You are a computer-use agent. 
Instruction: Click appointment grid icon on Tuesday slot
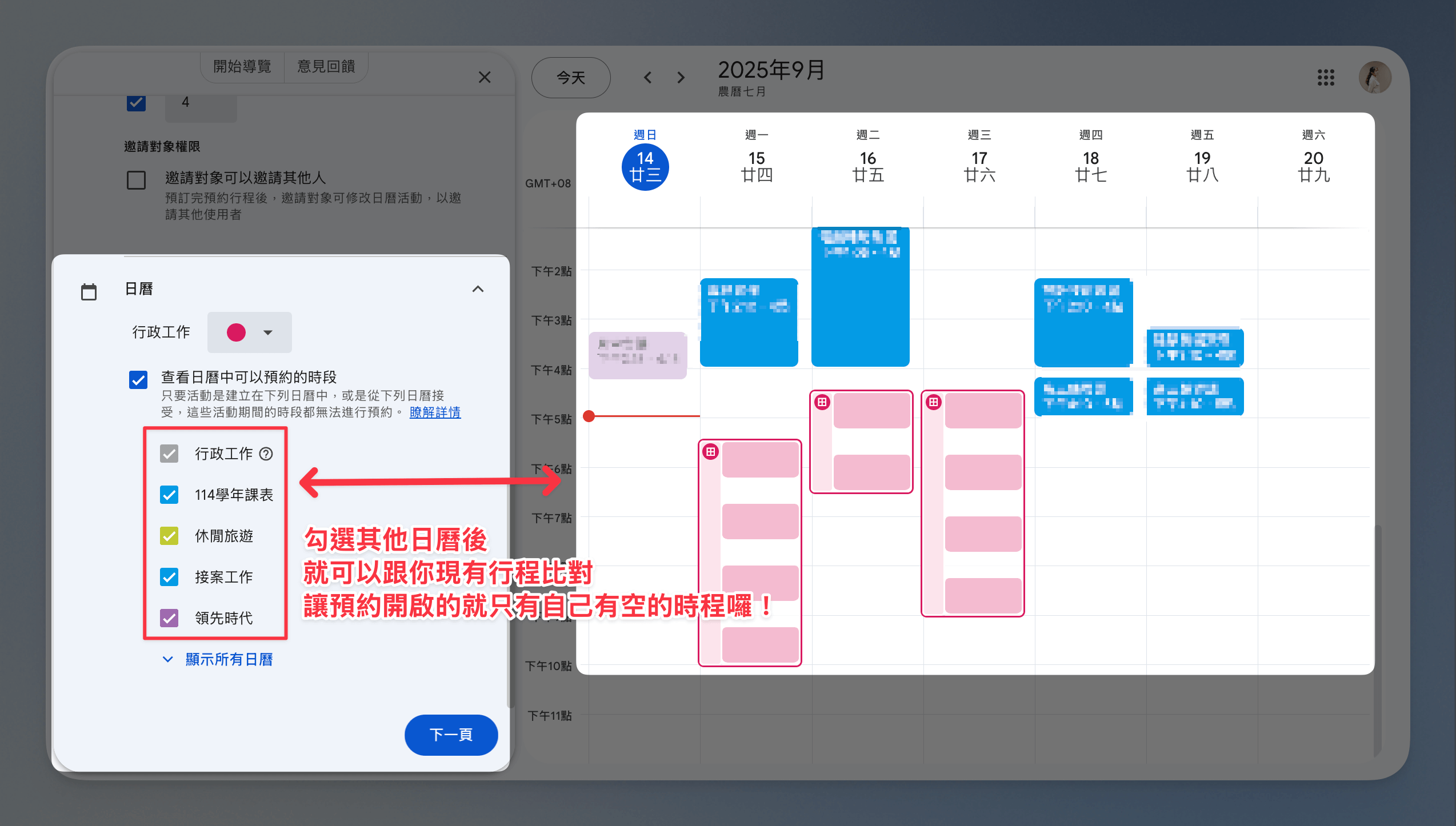[822, 402]
